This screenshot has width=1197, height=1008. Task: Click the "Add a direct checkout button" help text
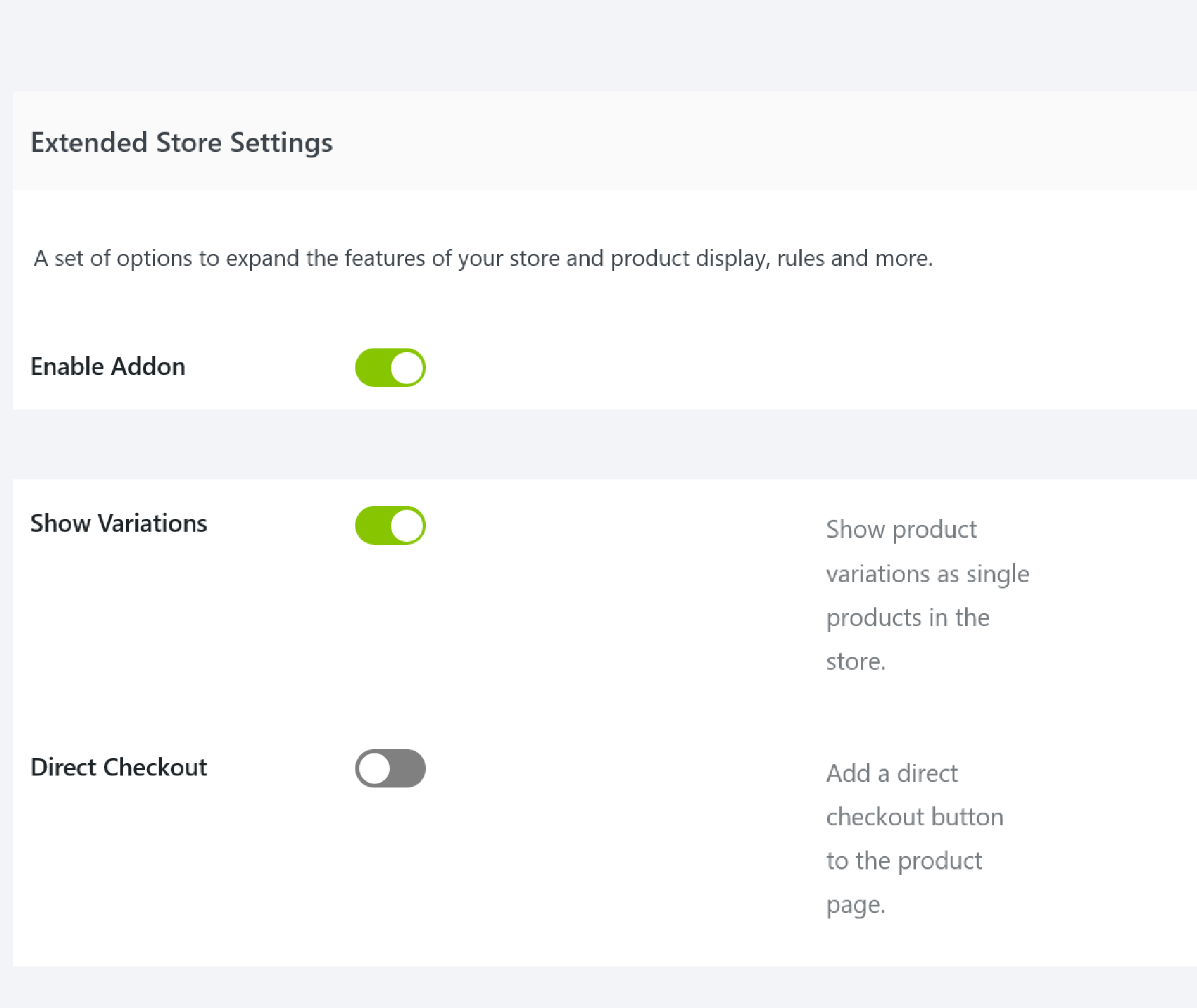[x=891, y=773]
